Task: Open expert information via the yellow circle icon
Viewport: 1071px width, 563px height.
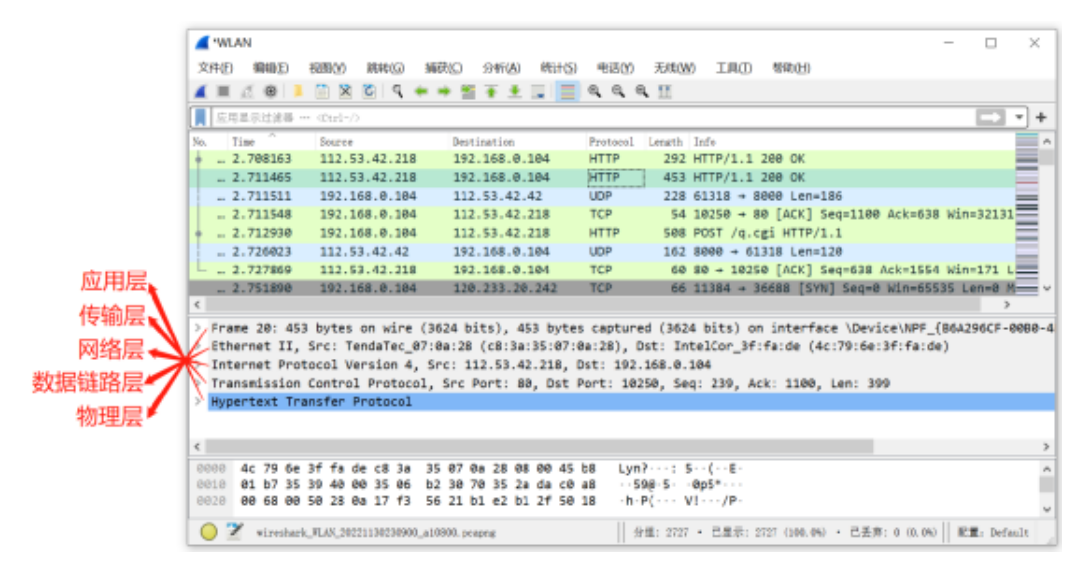Action: (208, 532)
